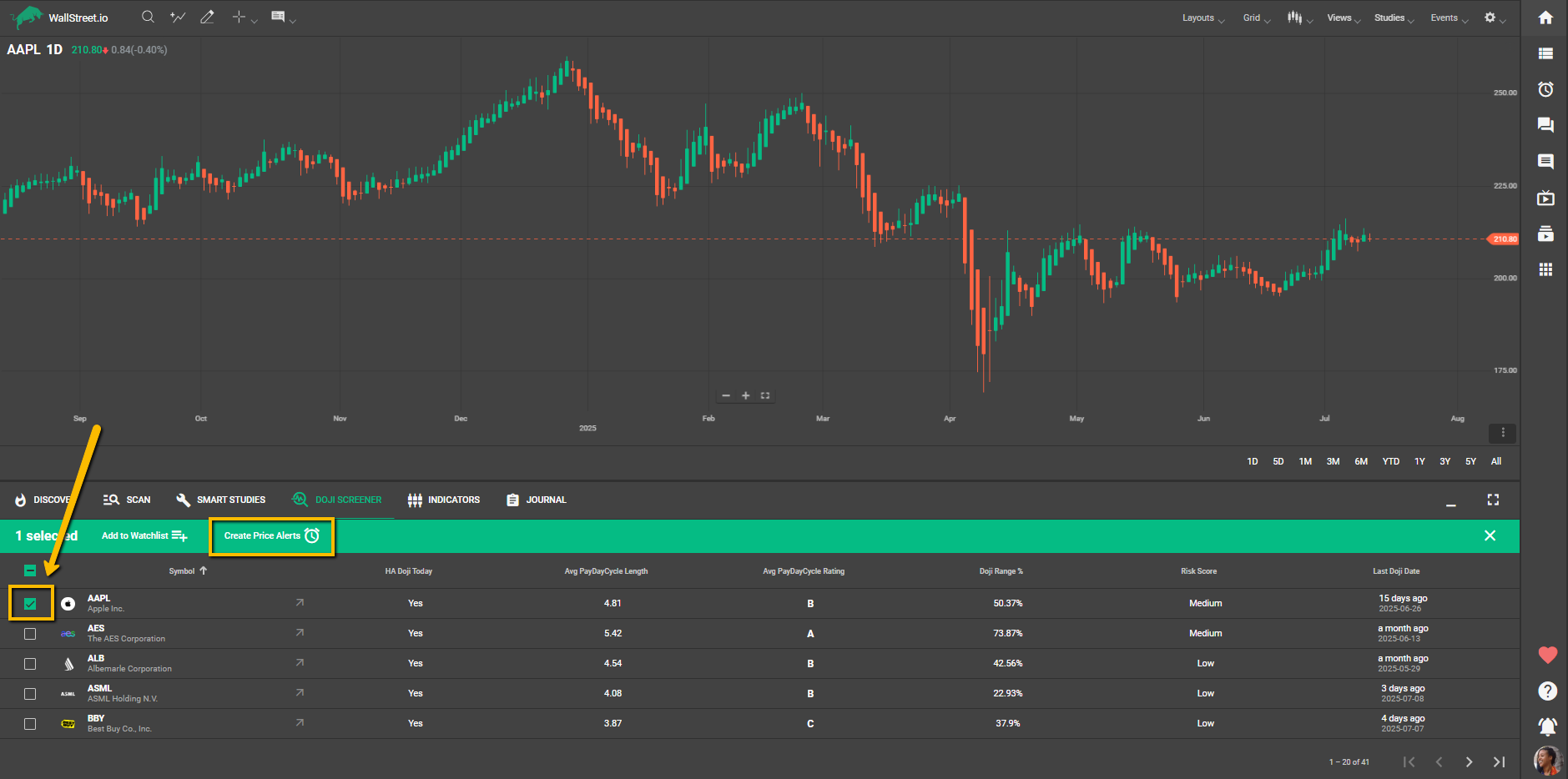Switch to the Doji Screener tab
The height and width of the screenshot is (779, 1568).
click(x=336, y=500)
